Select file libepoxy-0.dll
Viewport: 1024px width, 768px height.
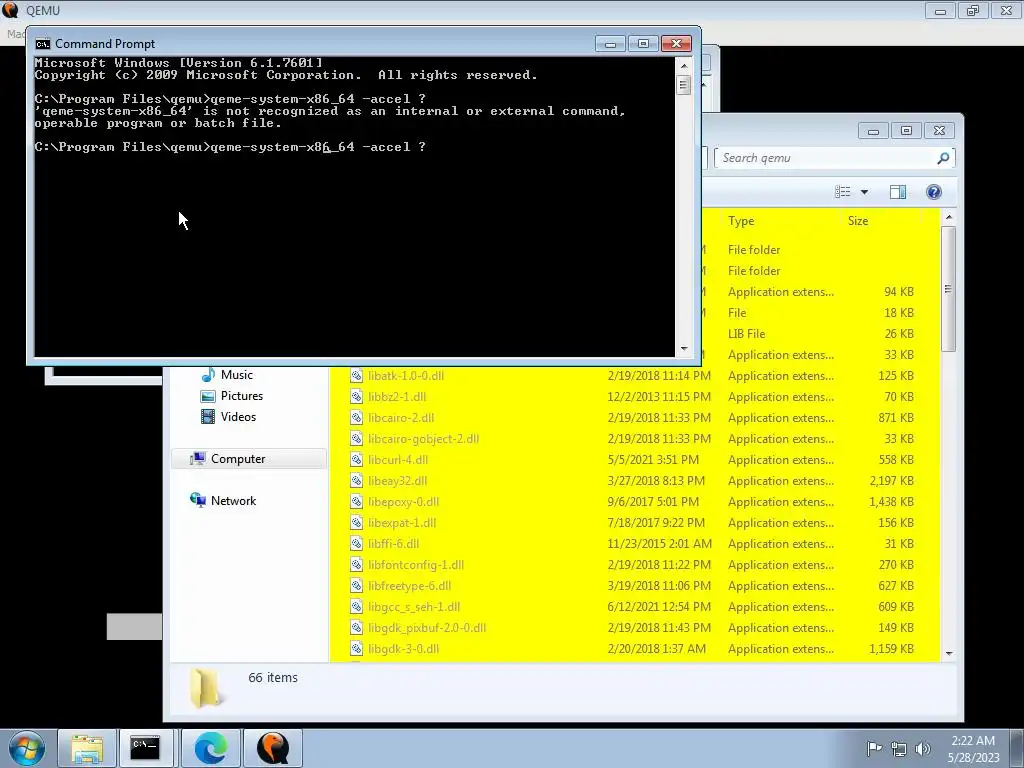(x=403, y=502)
